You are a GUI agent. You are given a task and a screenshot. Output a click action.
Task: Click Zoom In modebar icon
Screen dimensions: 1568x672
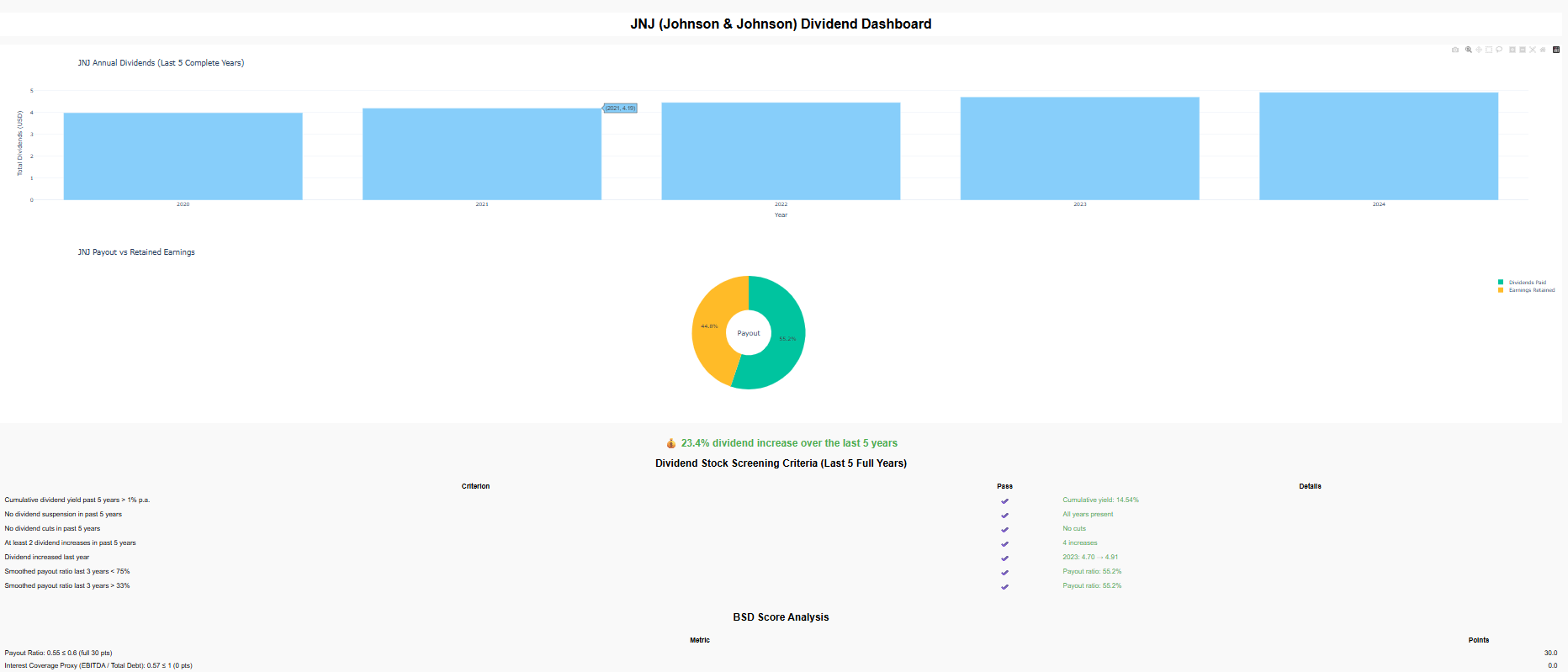[1512, 50]
